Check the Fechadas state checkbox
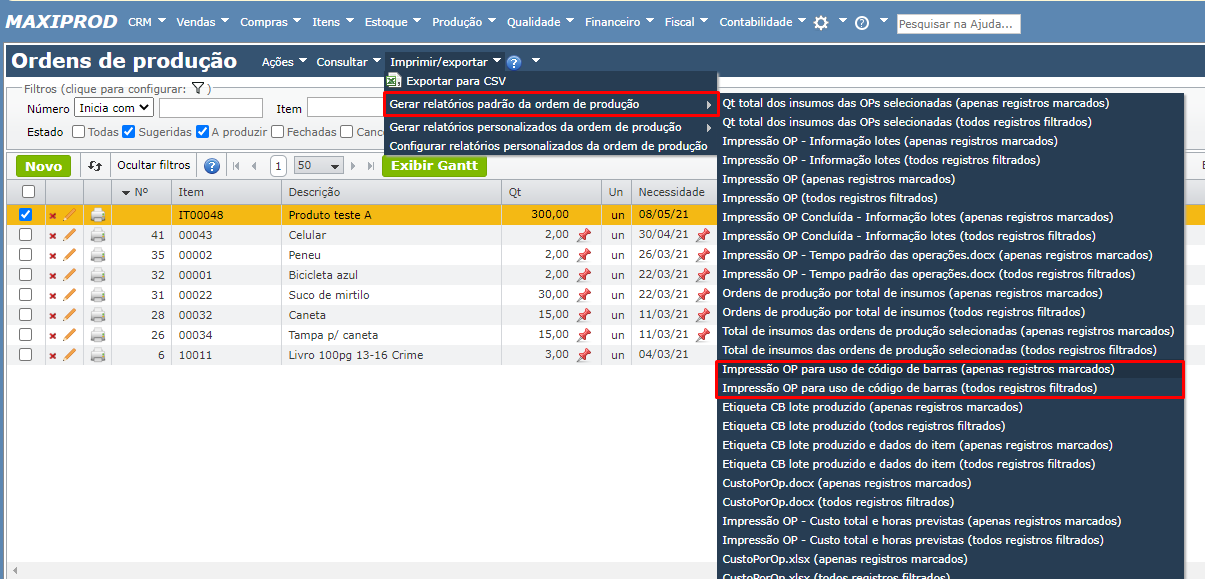 coord(275,131)
